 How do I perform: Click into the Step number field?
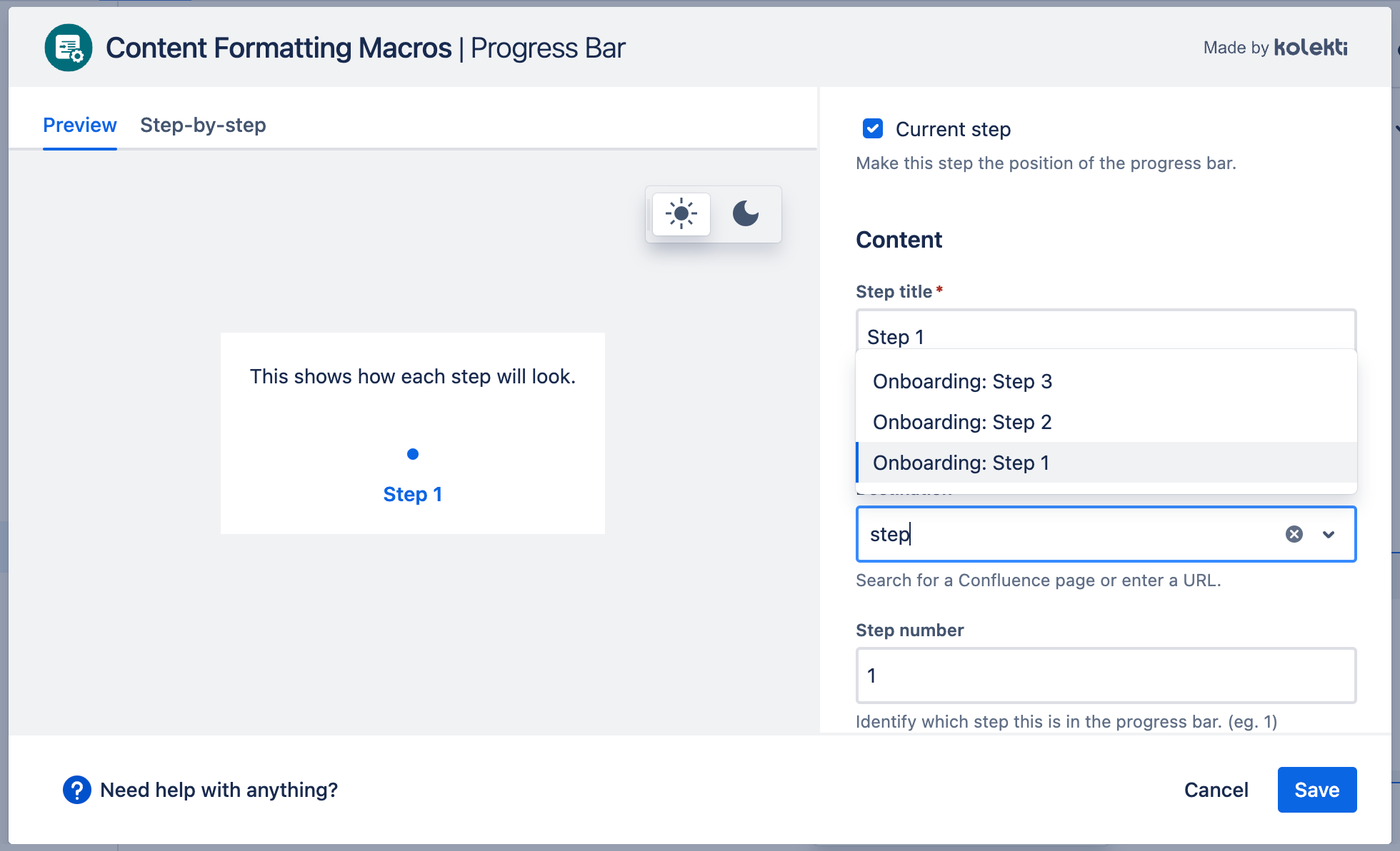1106,676
